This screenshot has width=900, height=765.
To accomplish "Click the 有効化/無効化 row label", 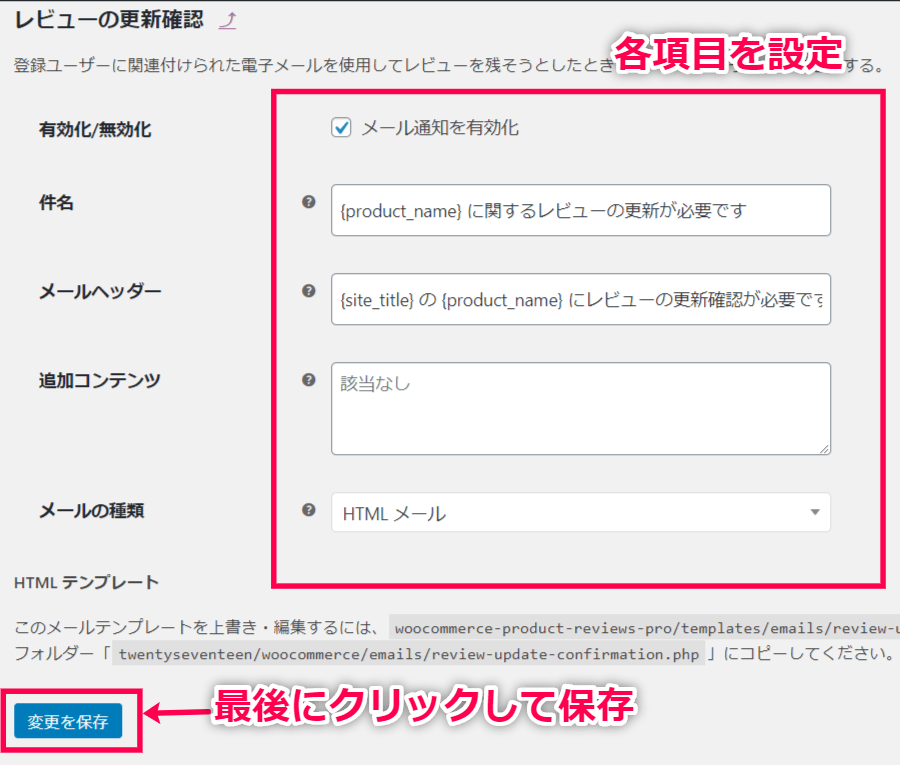I will point(95,129).
